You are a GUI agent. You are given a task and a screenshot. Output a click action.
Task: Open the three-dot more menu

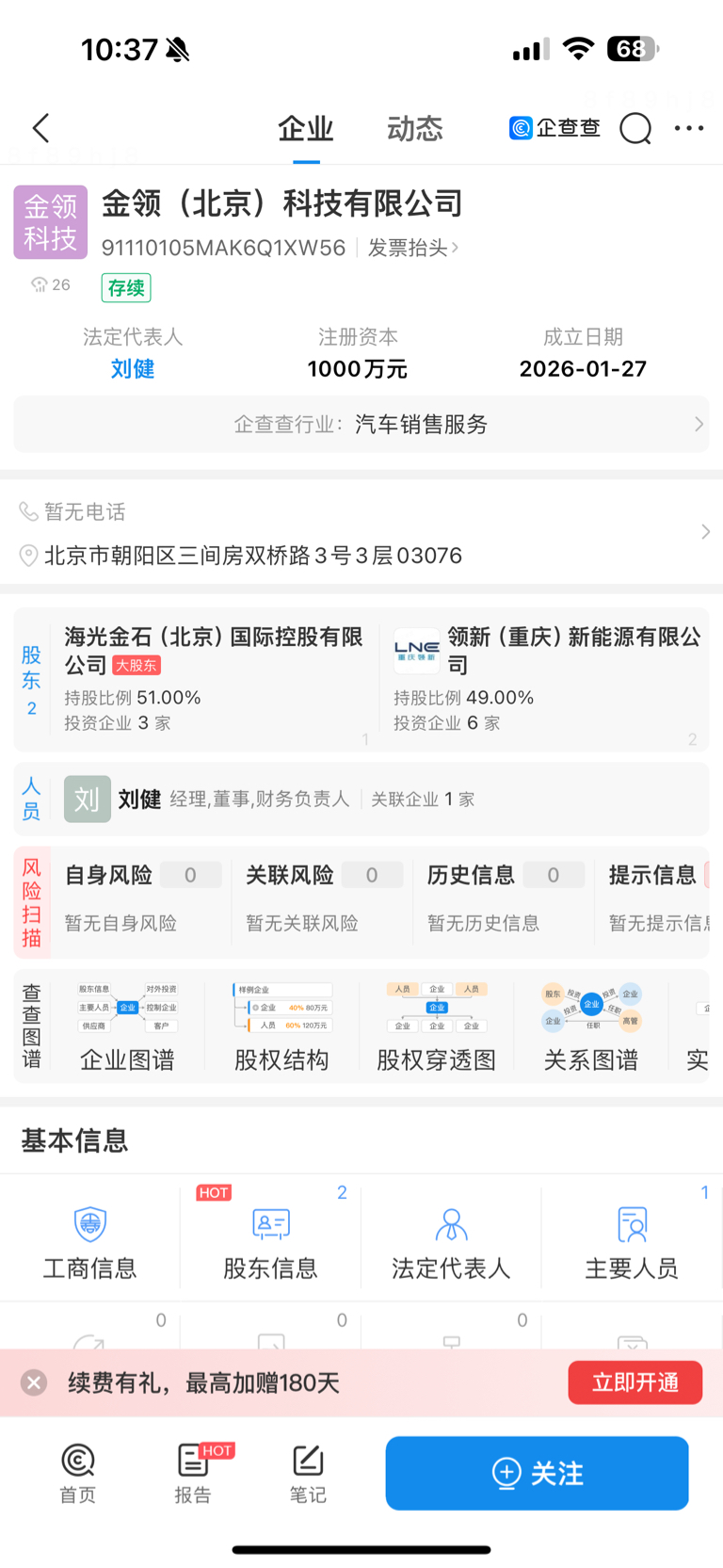tap(689, 128)
